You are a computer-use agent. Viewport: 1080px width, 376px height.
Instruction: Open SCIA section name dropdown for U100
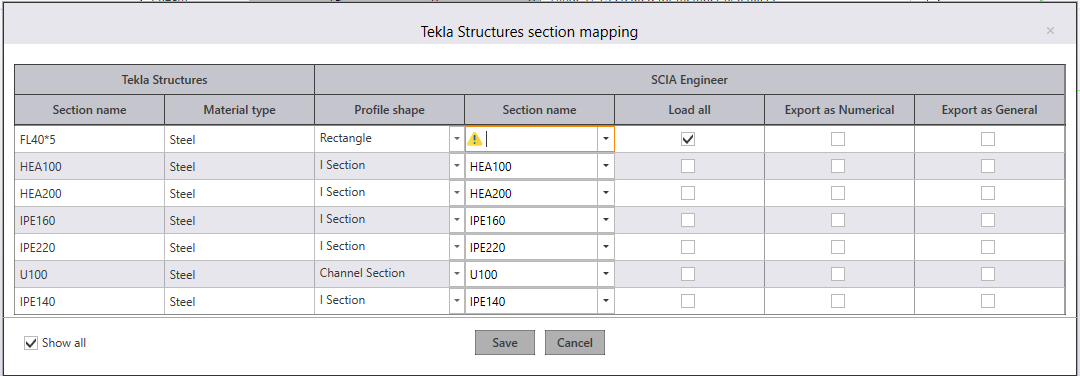pyautogui.click(x=605, y=274)
